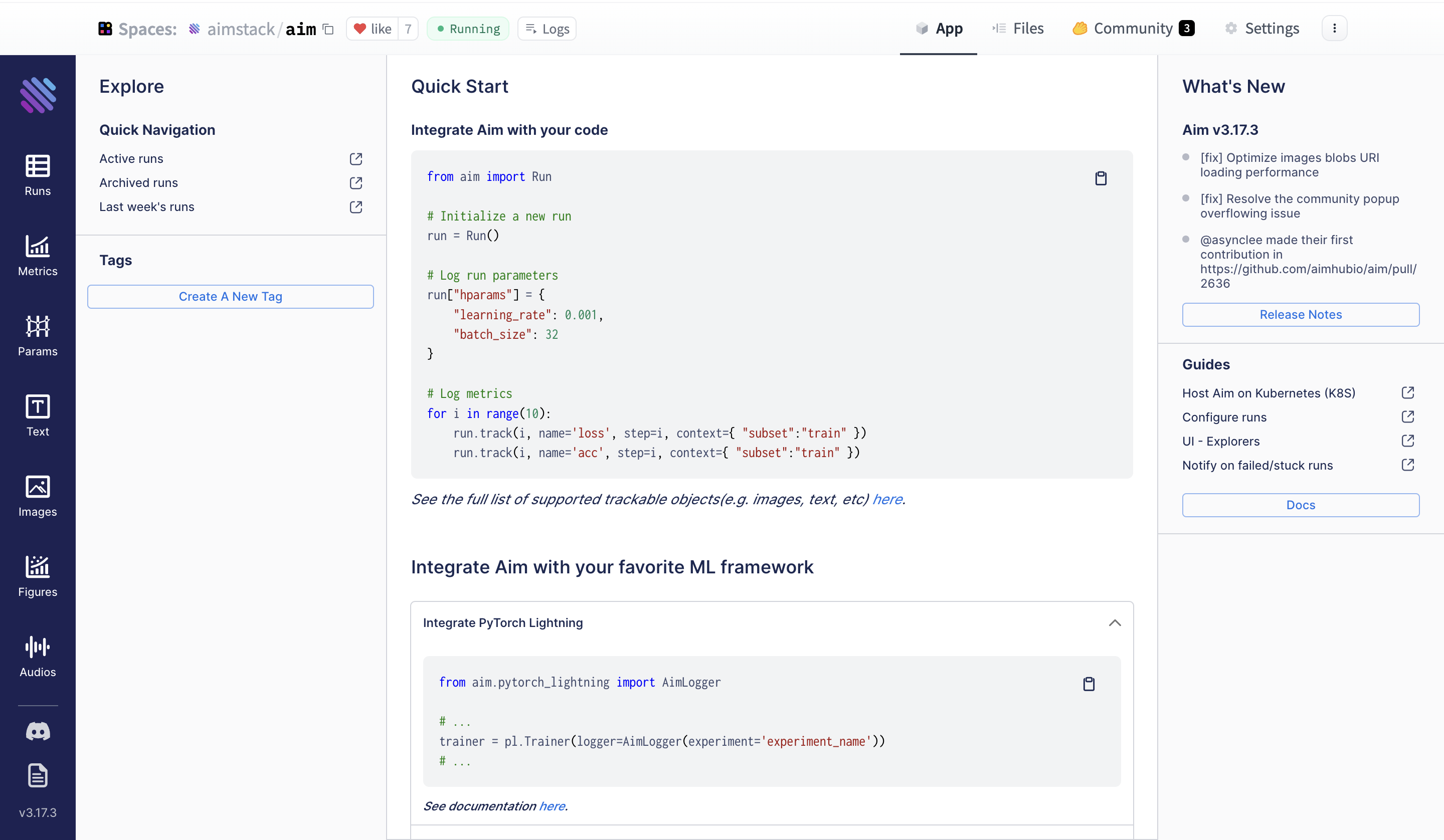Open Active runs external link icon
The height and width of the screenshot is (840, 1444).
point(356,159)
